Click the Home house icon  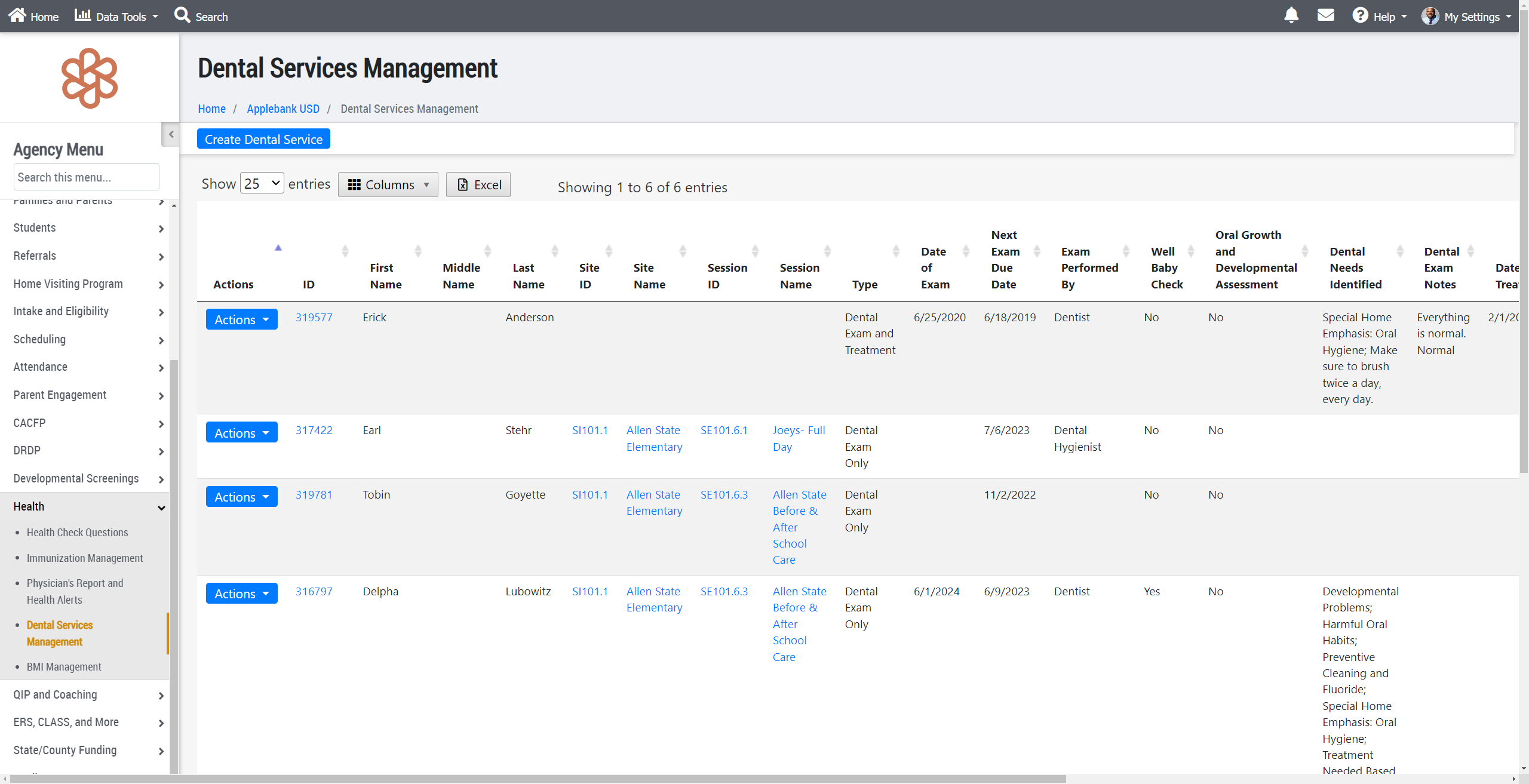17,16
